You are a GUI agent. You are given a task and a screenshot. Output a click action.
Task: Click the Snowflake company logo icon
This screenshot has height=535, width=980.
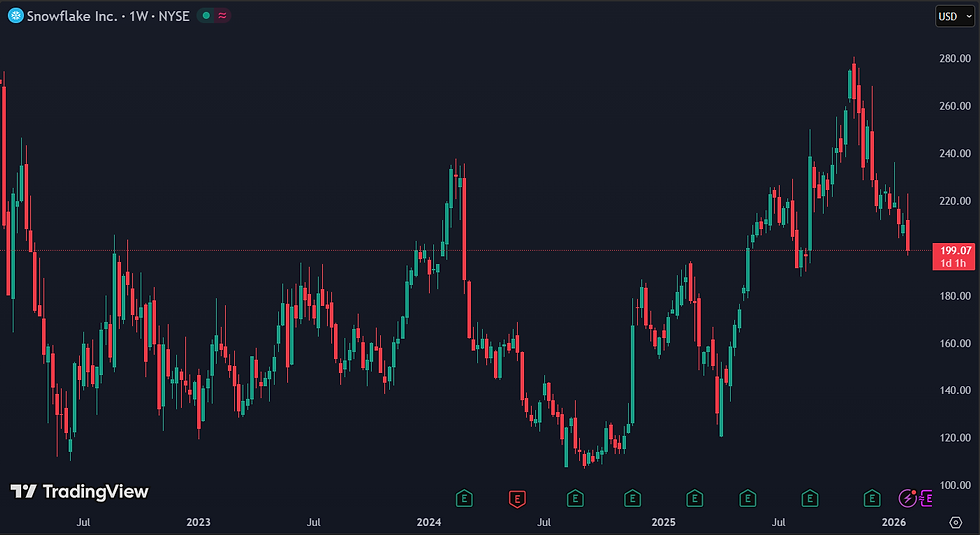point(16,16)
